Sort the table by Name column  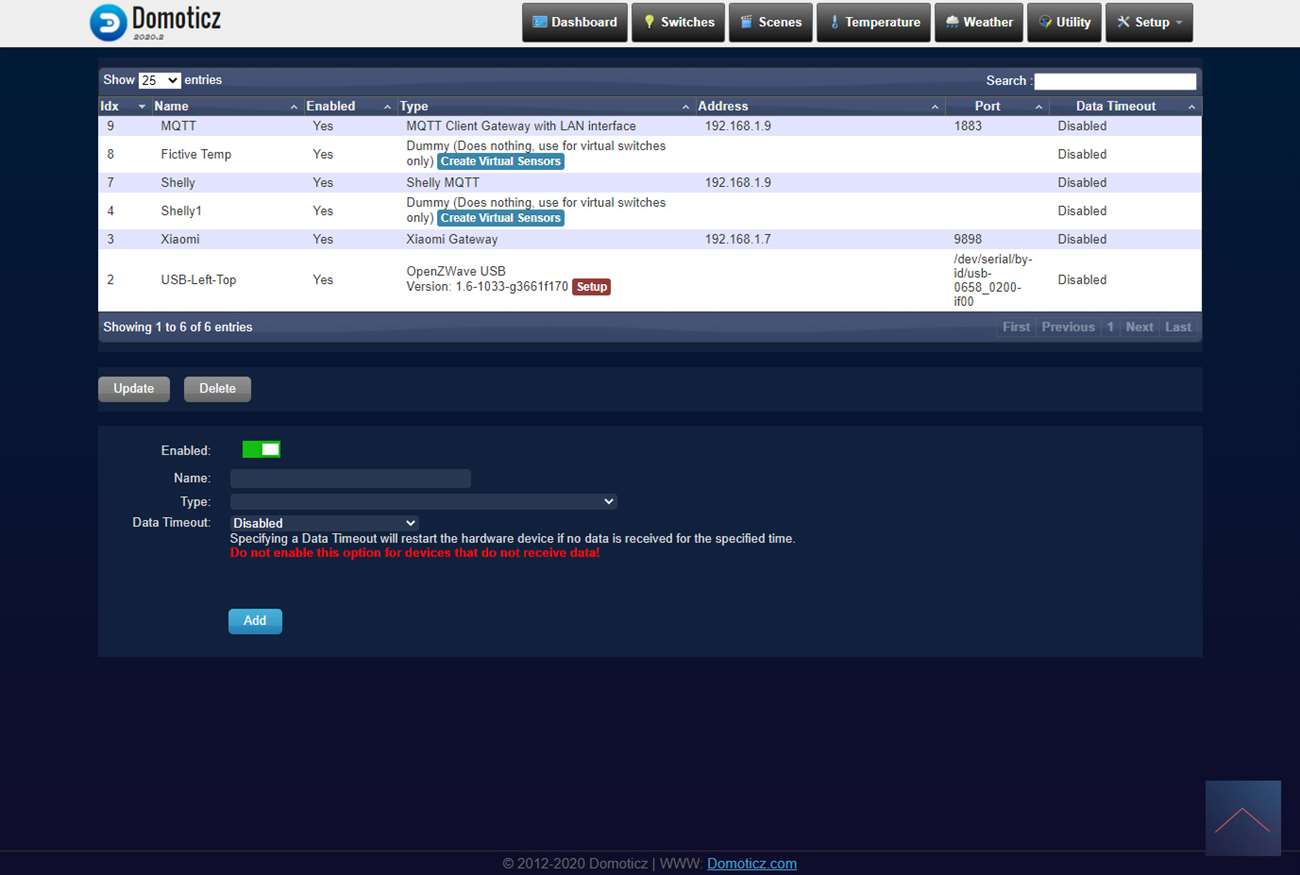click(225, 106)
